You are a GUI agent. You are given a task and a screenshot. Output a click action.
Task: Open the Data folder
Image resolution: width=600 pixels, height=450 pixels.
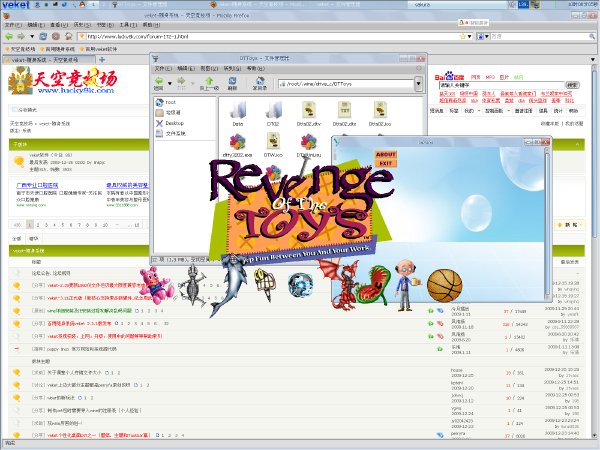tap(238, 114)
